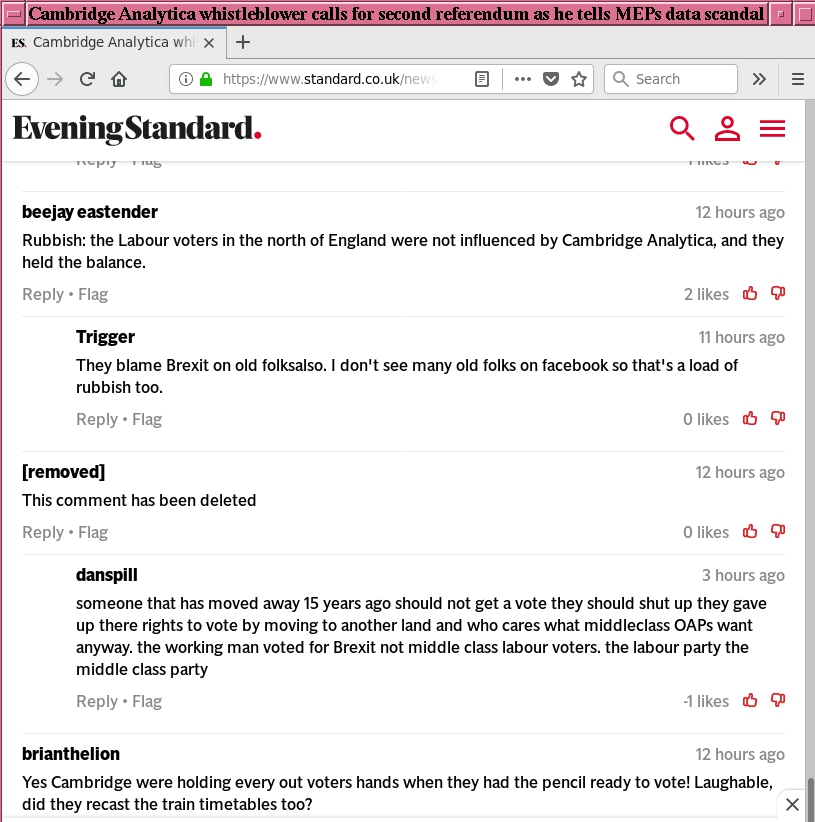Reload the current page

click(x=88, y=79)
